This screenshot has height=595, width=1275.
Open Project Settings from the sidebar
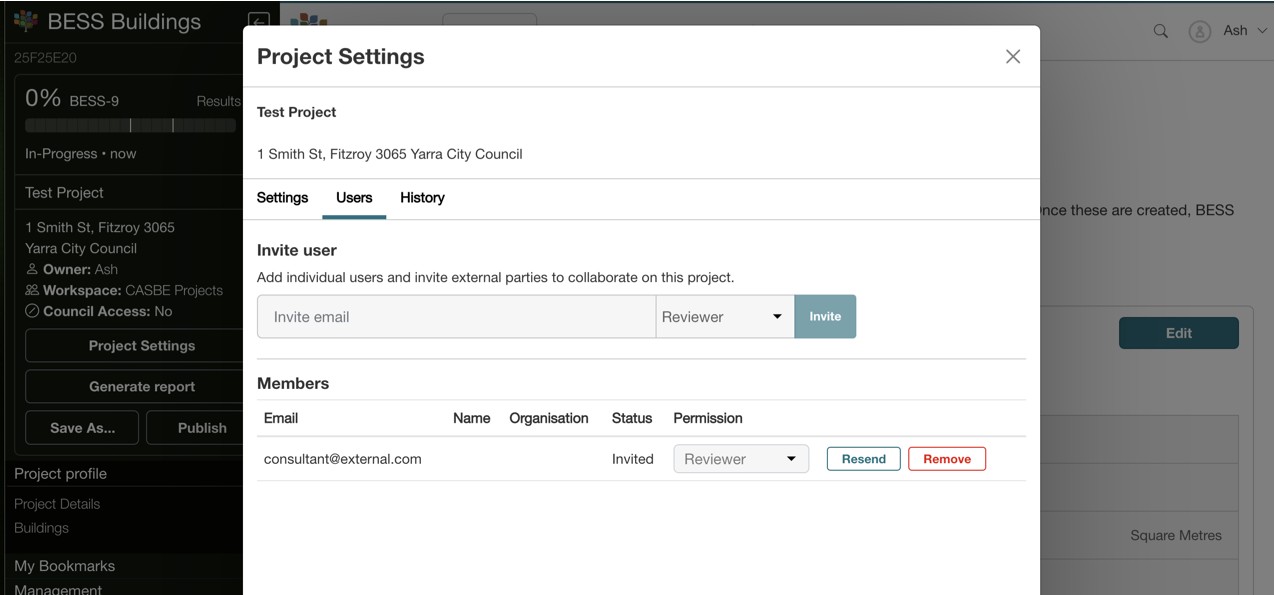141,346
